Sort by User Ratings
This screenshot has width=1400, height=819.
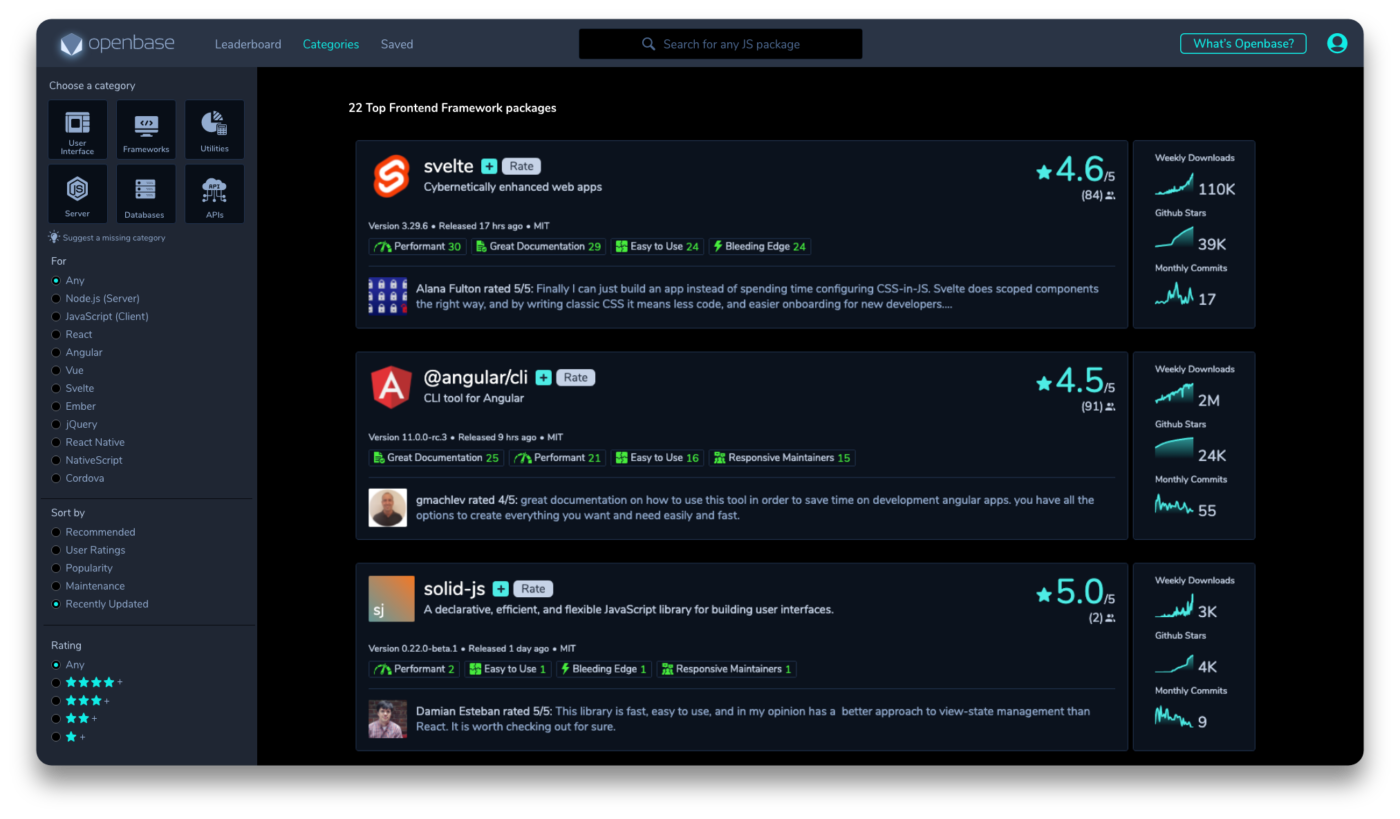pyautogui.click(x=88, y=551)
